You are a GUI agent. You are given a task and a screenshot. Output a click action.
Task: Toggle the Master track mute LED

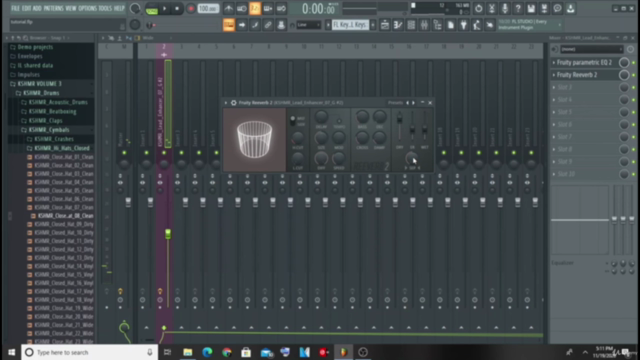point(124,153)
